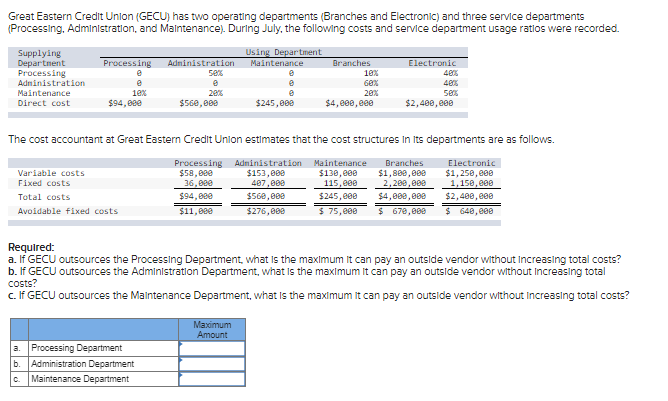Click the row letter 'a.' cell
Image resolution: width=668 pixels, height=401 pixels.
19,348
